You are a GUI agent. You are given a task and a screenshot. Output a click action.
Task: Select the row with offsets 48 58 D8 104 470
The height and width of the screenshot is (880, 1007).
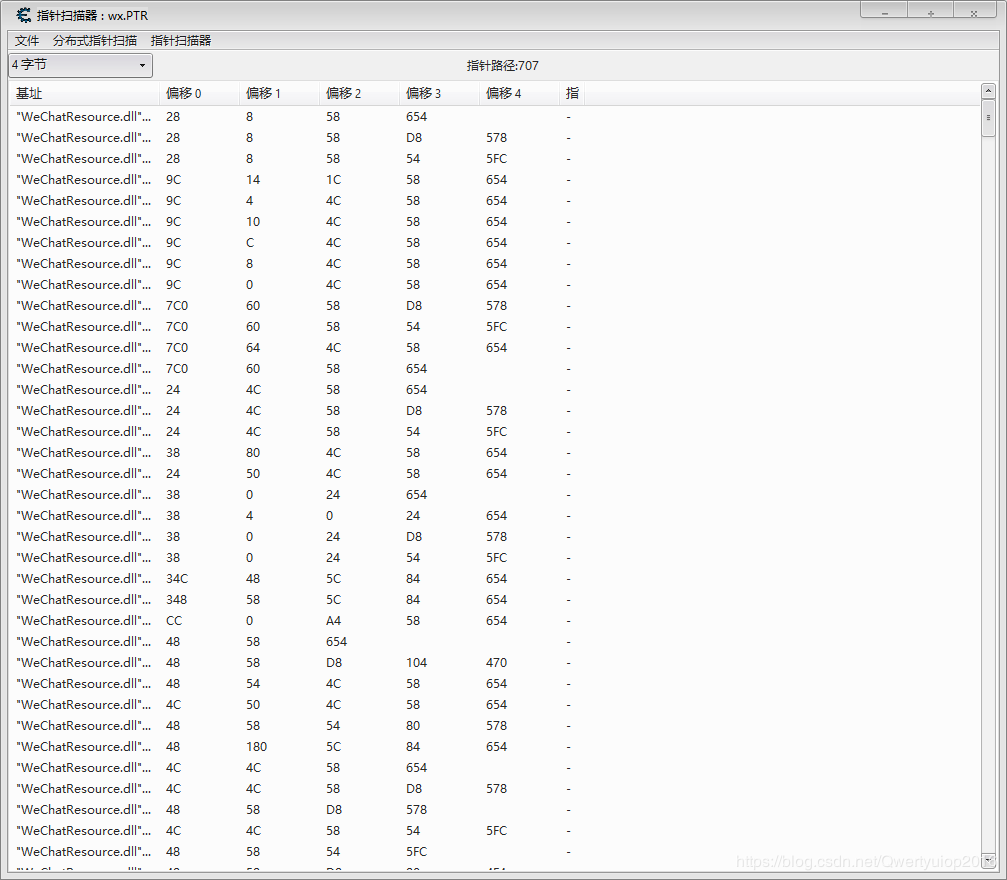click(495, 662)
